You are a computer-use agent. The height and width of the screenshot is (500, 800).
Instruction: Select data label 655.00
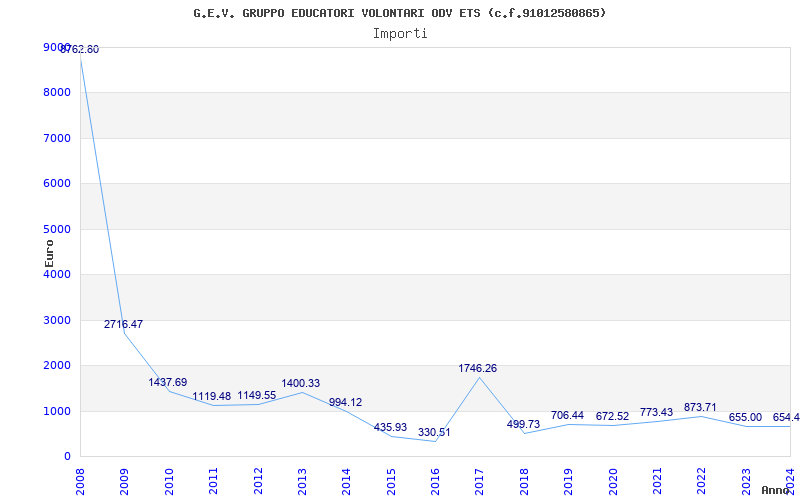coord(745,417)
